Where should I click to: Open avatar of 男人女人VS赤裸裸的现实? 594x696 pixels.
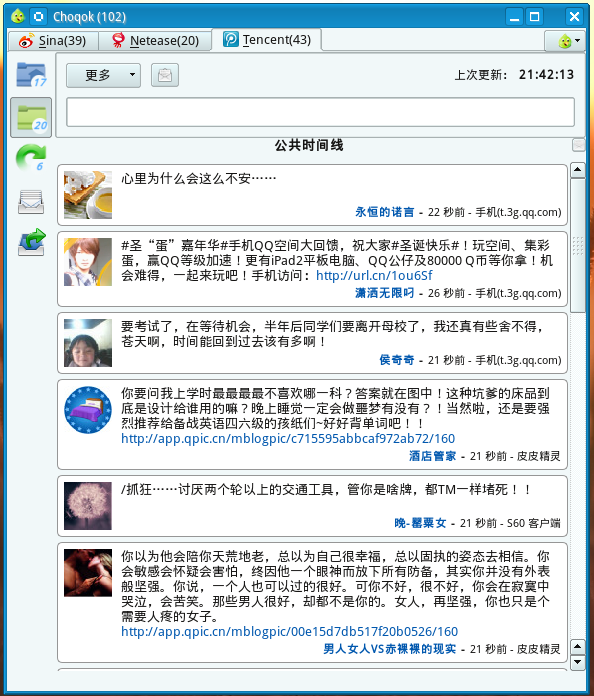tap(88, 573)
